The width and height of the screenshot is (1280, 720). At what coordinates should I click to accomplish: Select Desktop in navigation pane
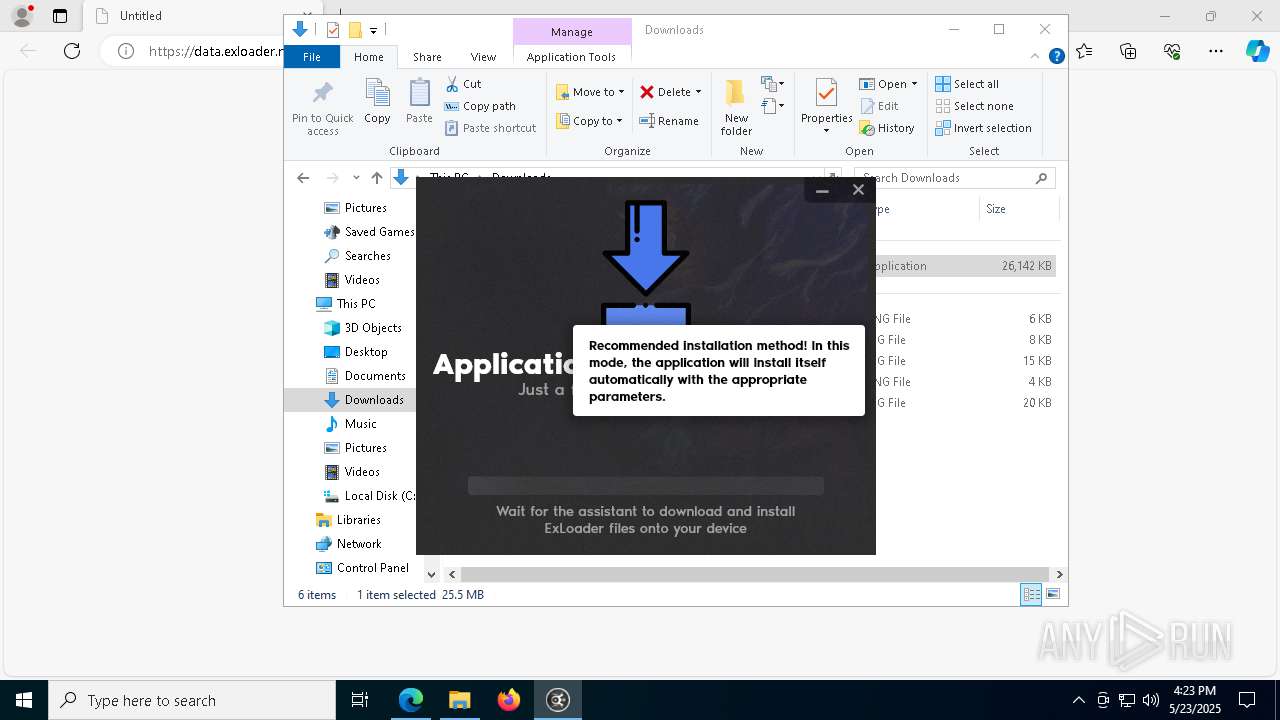(x=356, y=352)
